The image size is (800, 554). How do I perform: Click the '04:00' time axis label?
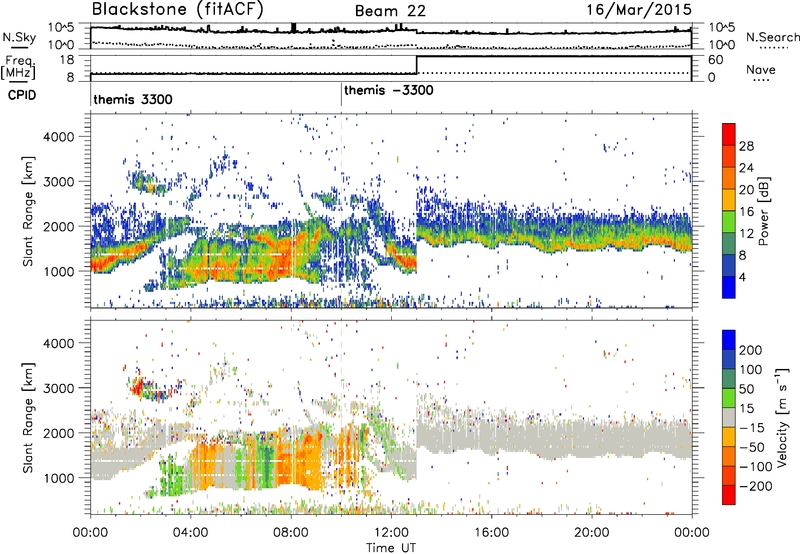[x=190, y=533]
